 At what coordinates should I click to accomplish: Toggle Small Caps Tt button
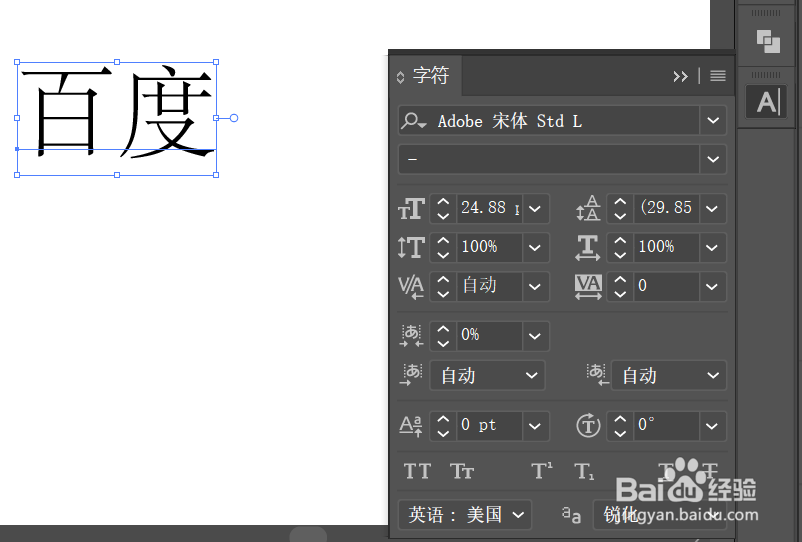pyautogui.click(x=462, y=471)
